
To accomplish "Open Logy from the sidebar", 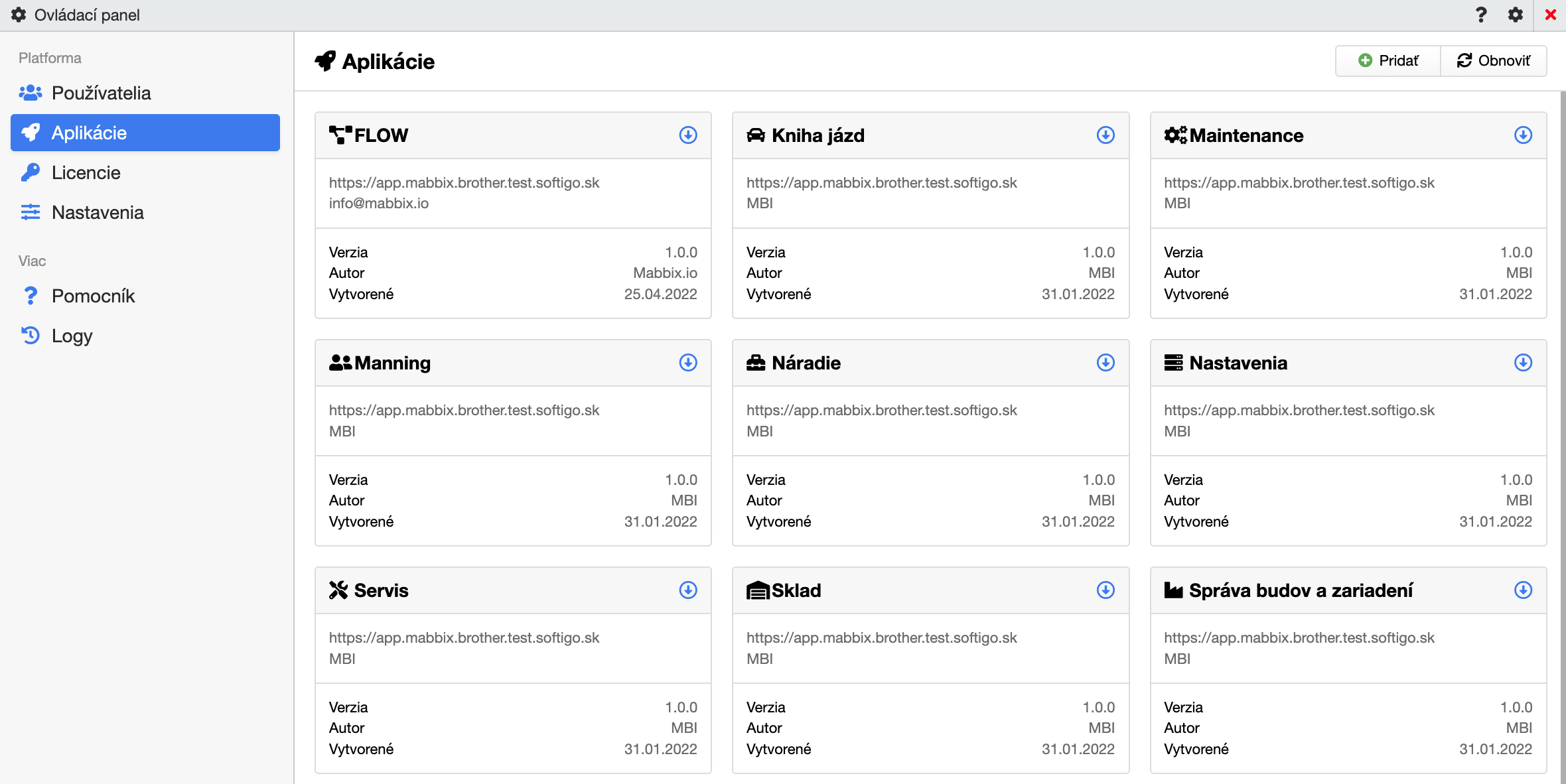I will (72, 336).
